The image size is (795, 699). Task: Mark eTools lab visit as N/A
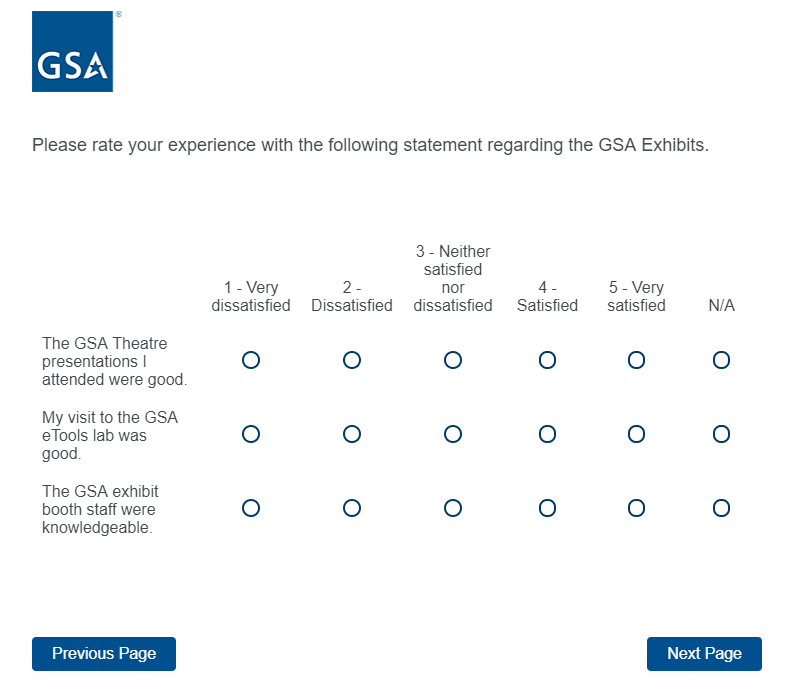pos(721,434)
